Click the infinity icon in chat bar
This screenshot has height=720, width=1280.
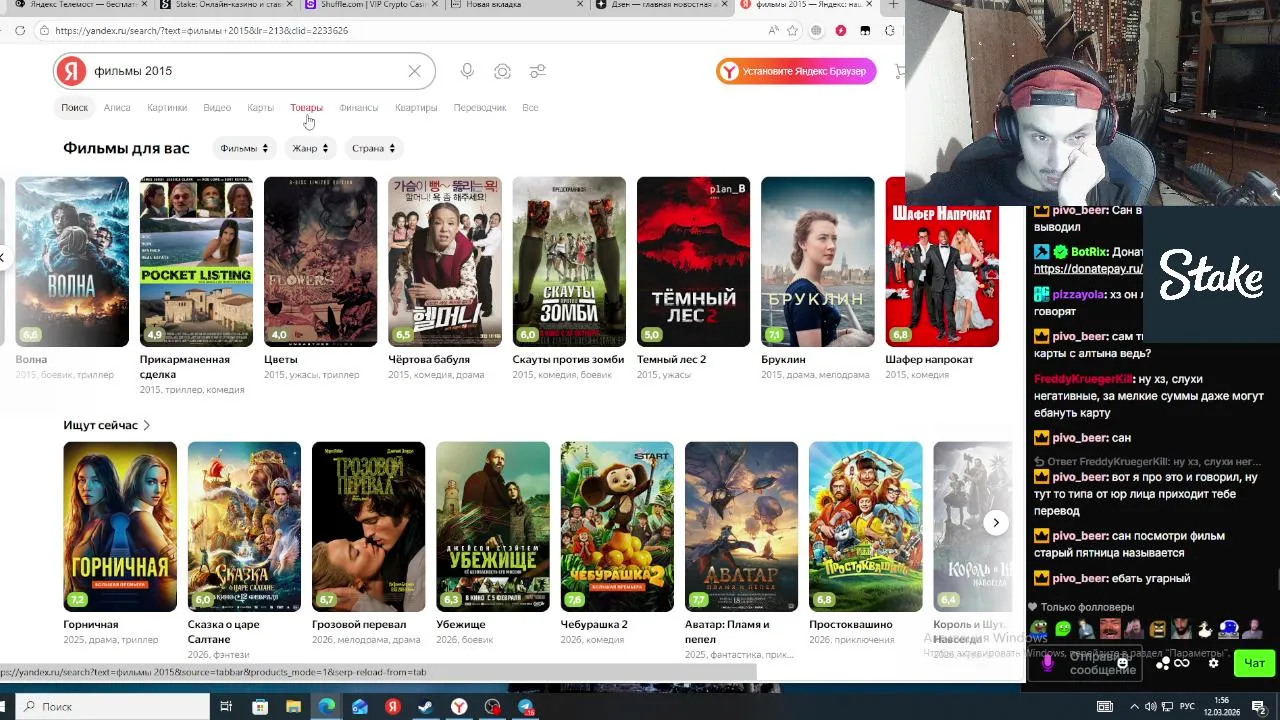pos(1181,663)
